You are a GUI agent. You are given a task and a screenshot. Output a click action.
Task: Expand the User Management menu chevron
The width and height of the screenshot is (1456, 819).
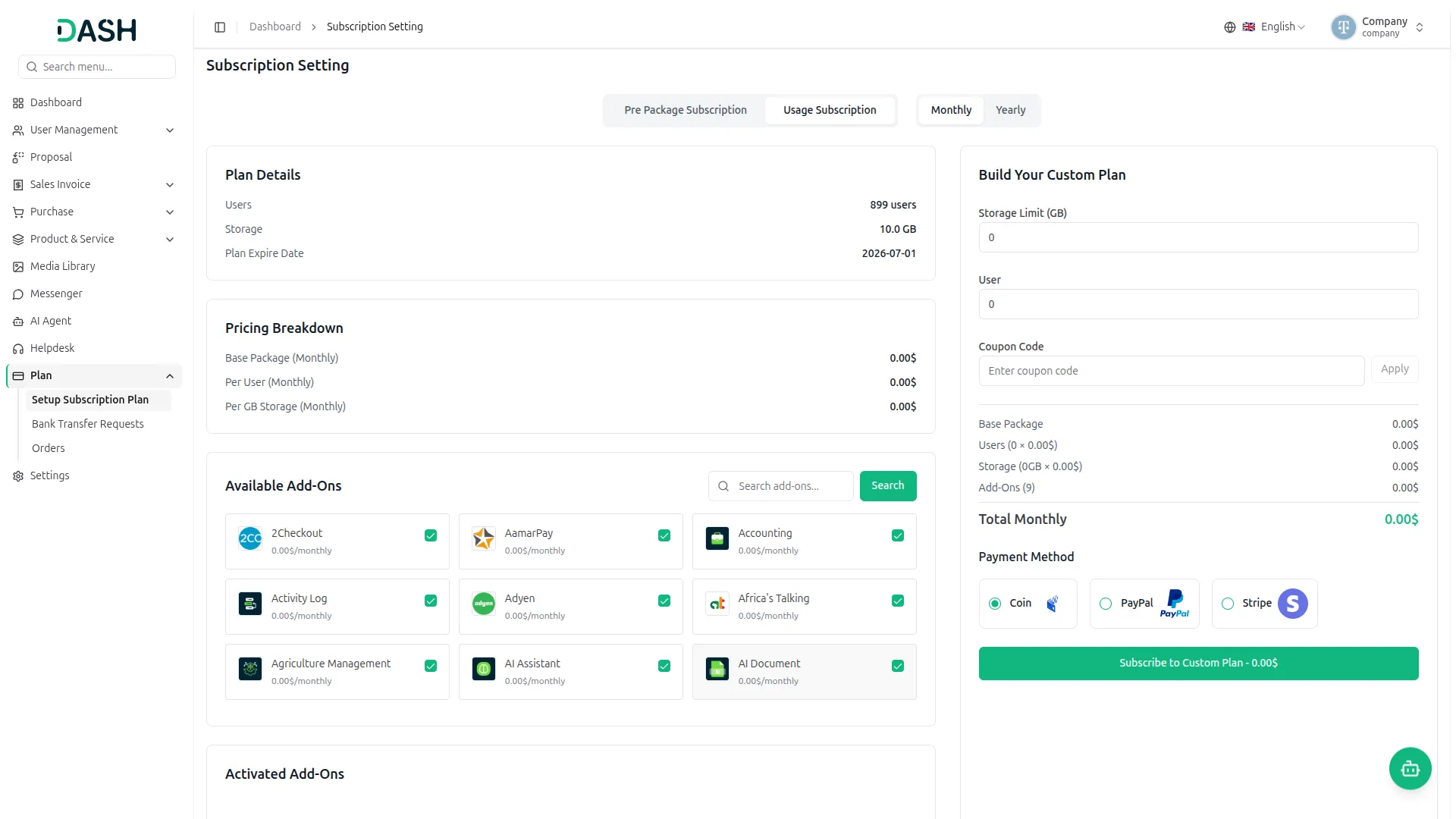170,130
